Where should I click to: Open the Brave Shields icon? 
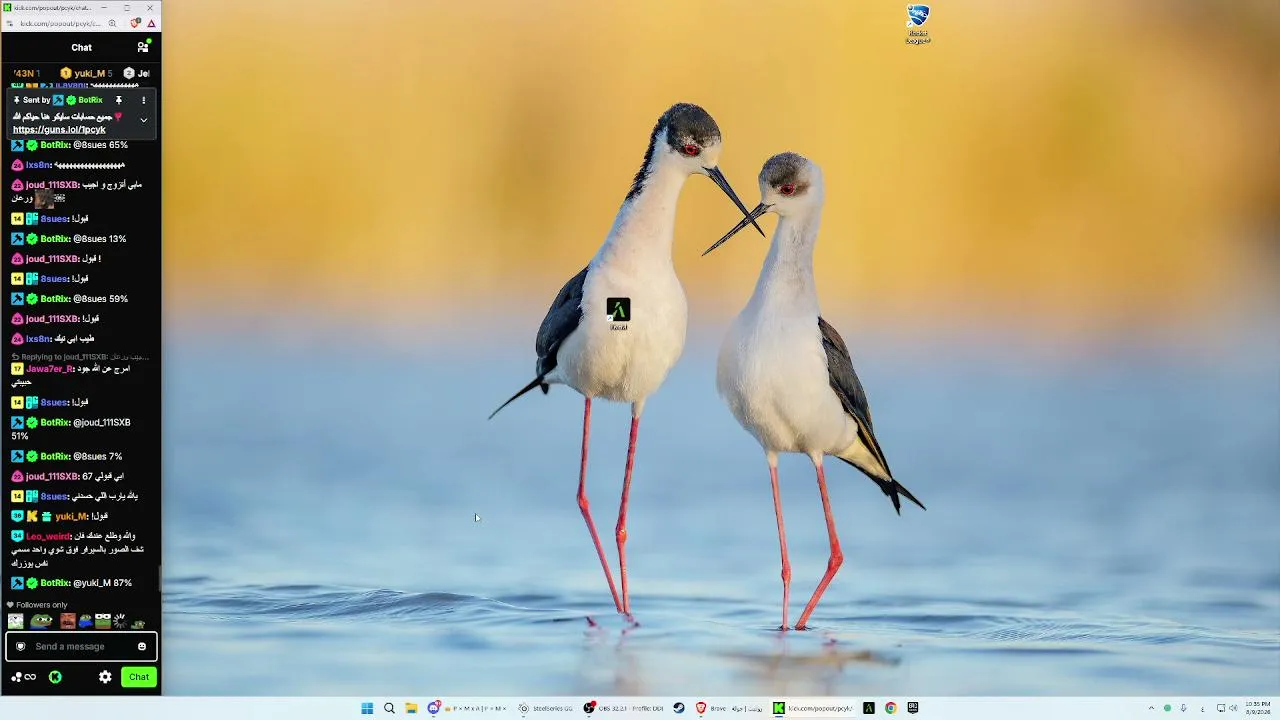tap(136, 23)
